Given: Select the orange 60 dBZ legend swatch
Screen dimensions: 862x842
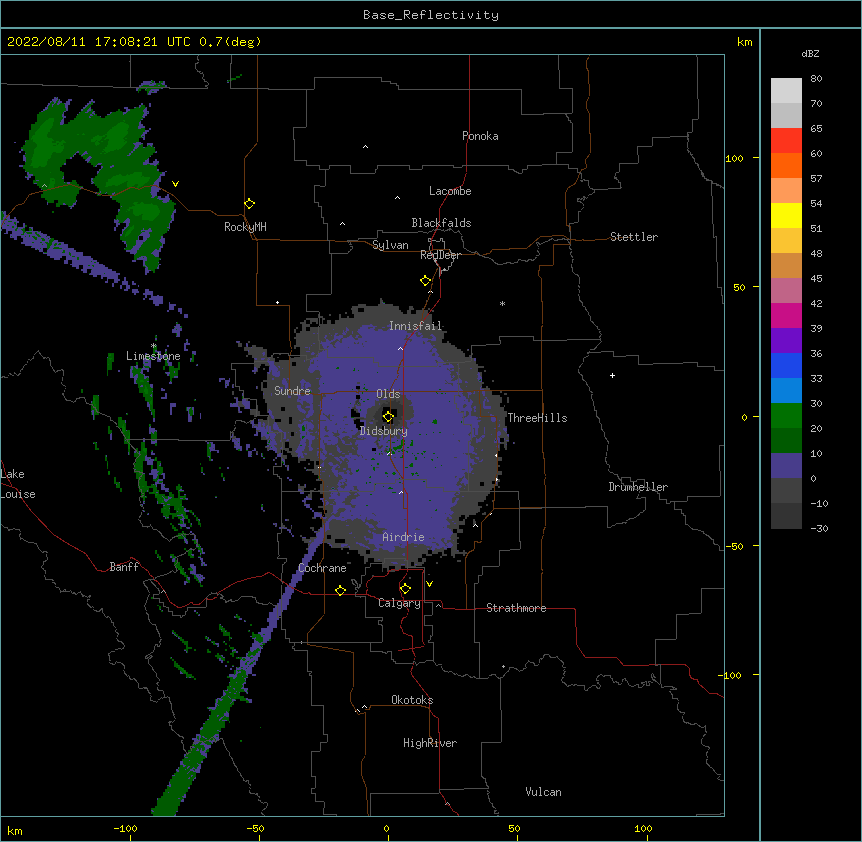Looking at the screenshot, I should [786, 165].
